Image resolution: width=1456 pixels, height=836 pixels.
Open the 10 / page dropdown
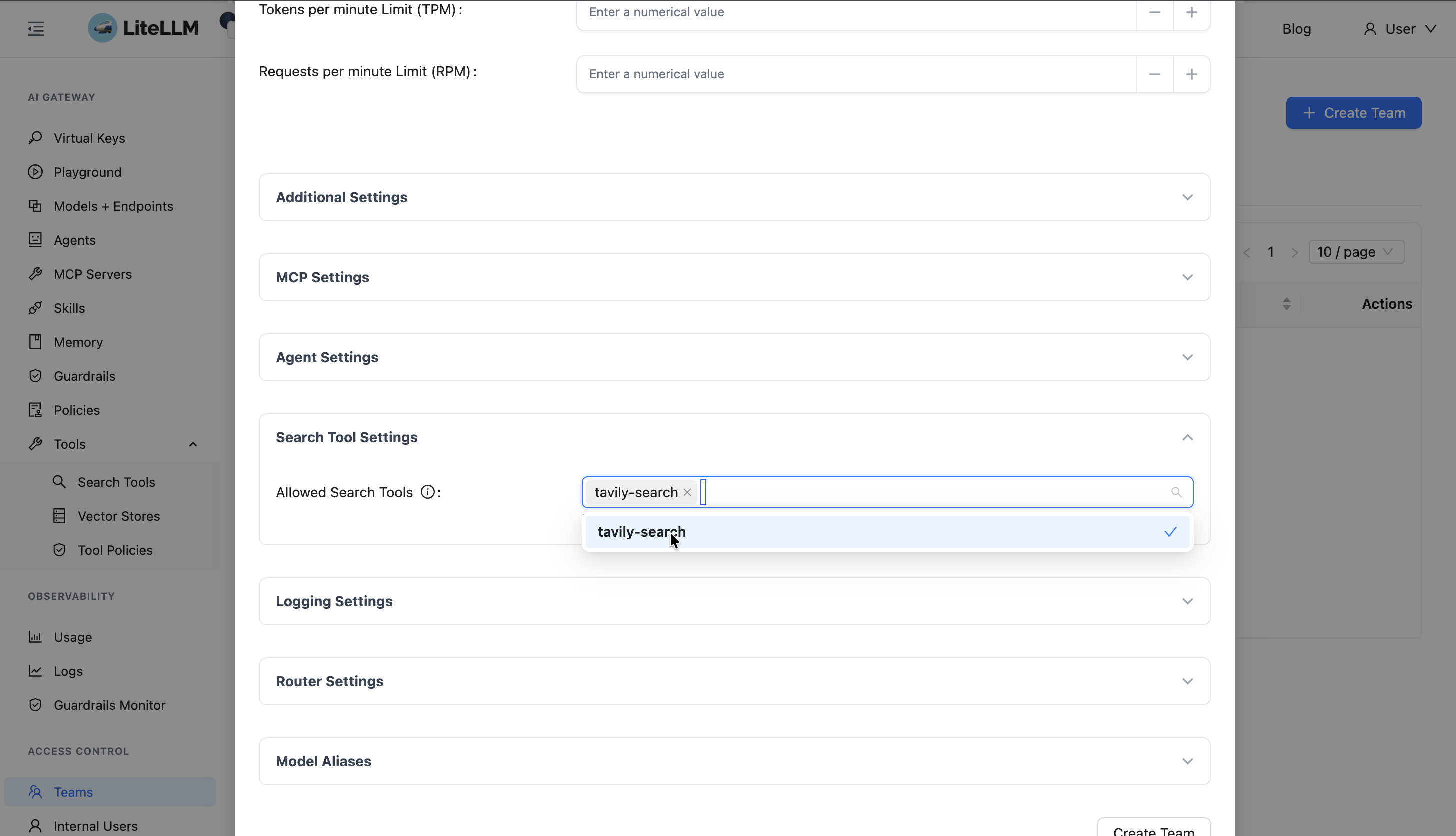click(1356, 252)
